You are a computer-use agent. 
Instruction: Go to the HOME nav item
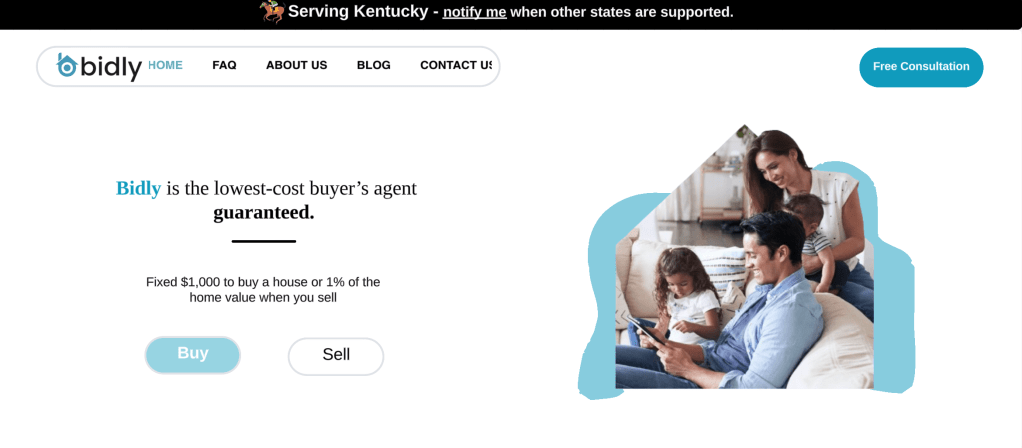165,65
